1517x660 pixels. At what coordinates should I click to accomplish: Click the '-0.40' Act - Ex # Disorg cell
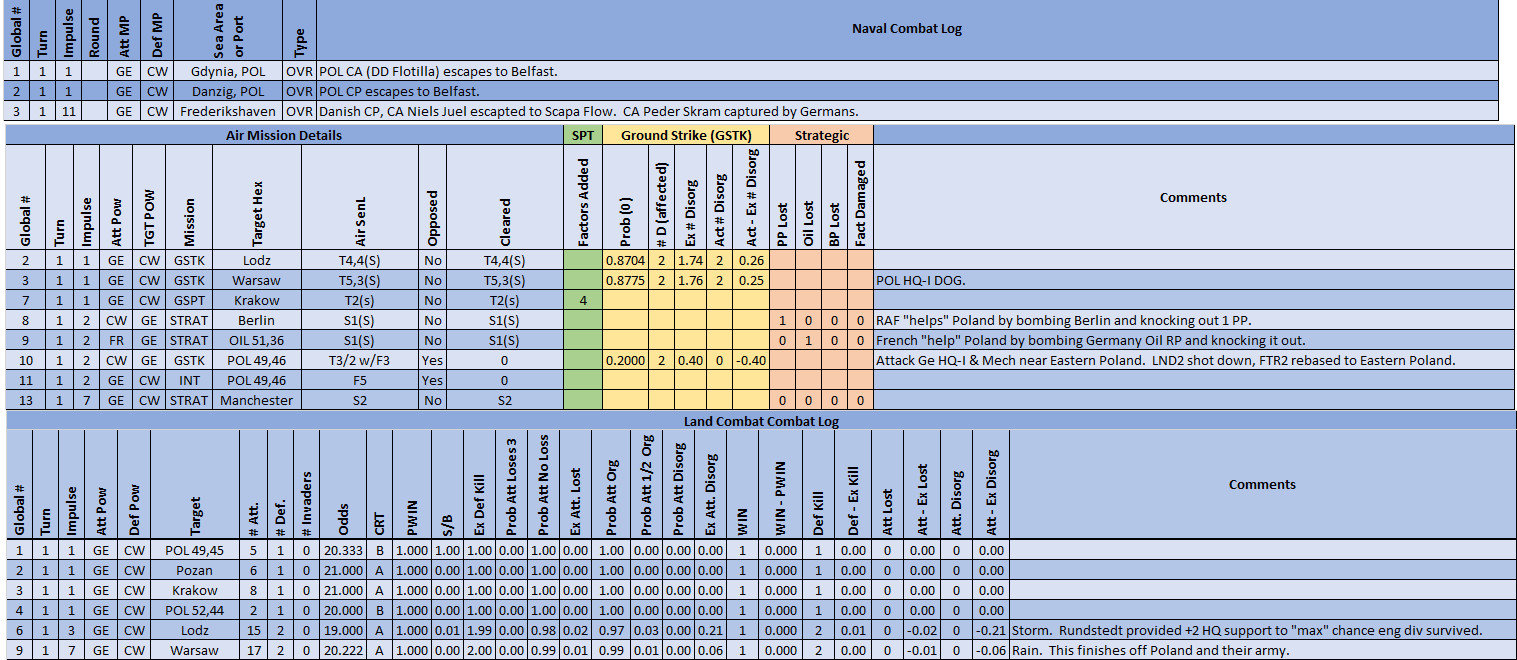(750, 360)
